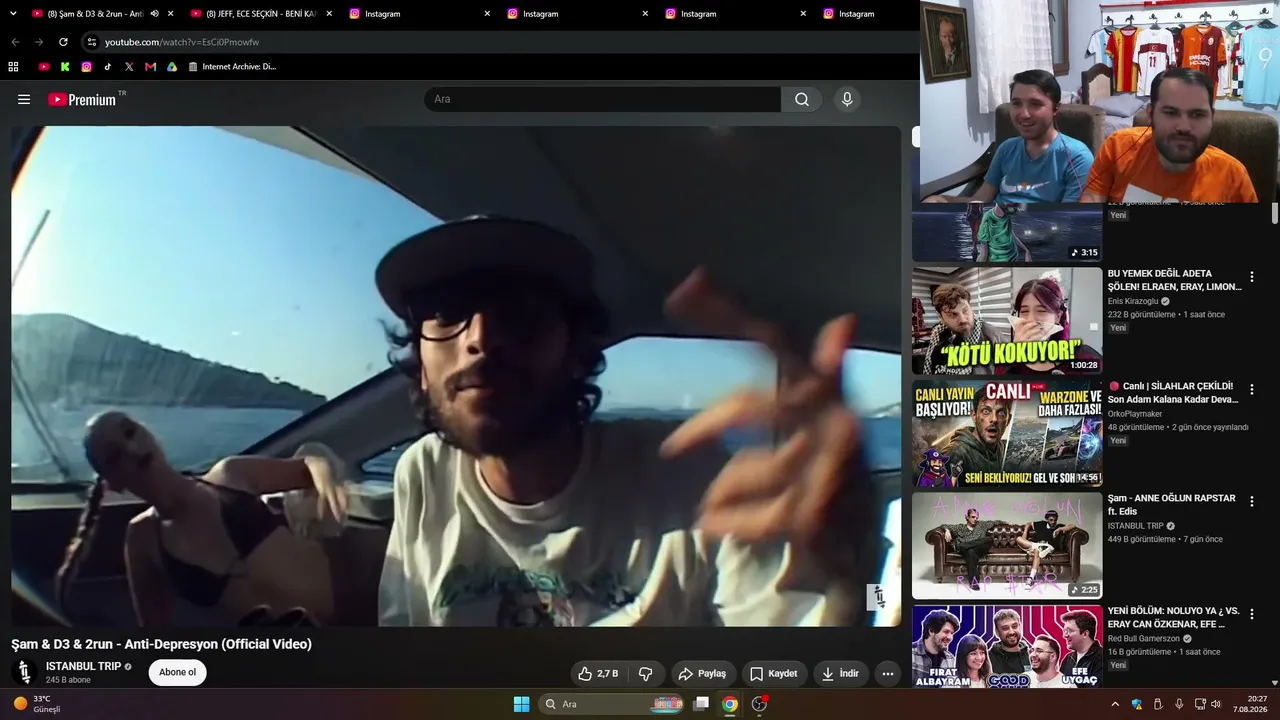The height and width of the screenshot is (720, 1280).
Task: Open microphone status in system tray
Action: [1179, 704]
